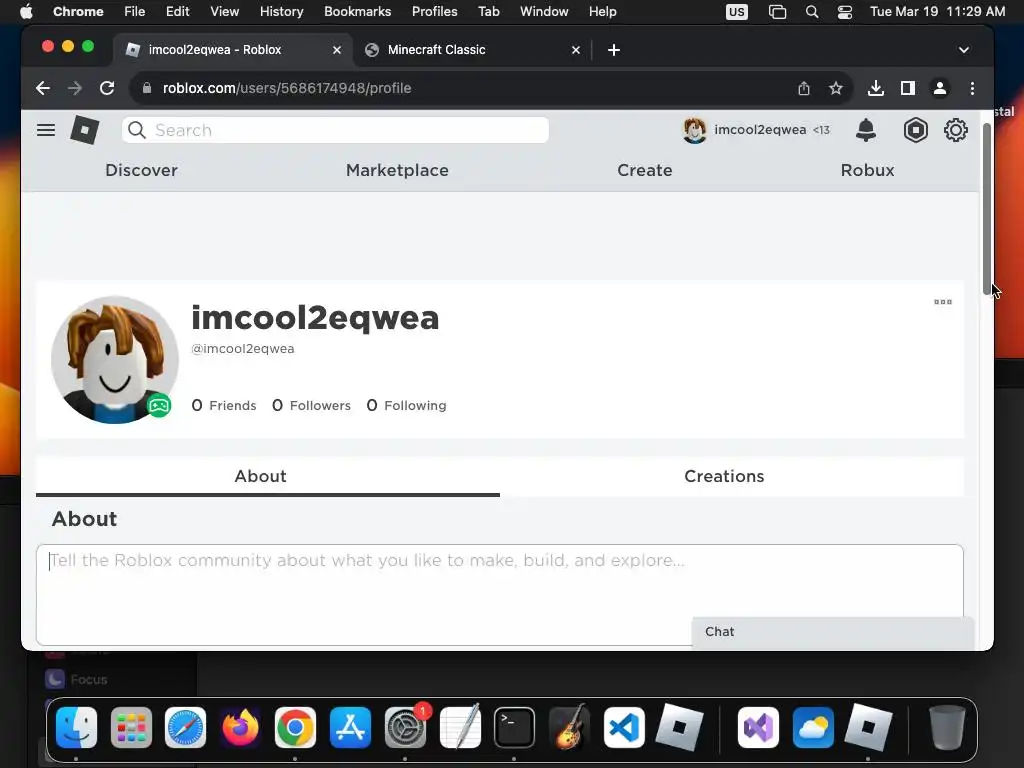Viewport: 1024px width, 768px height.
Task: Launch GarageBand from the dock
Action: click(569, 727)
